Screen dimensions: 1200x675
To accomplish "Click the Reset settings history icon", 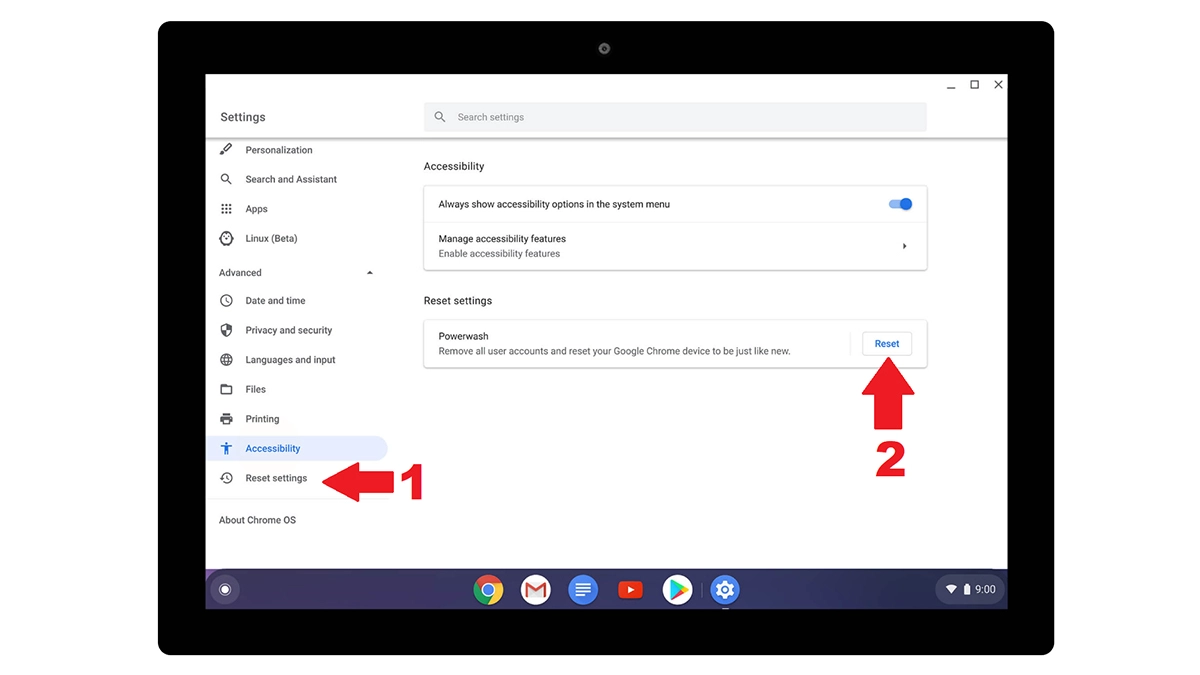I will (x=226, y=478).
